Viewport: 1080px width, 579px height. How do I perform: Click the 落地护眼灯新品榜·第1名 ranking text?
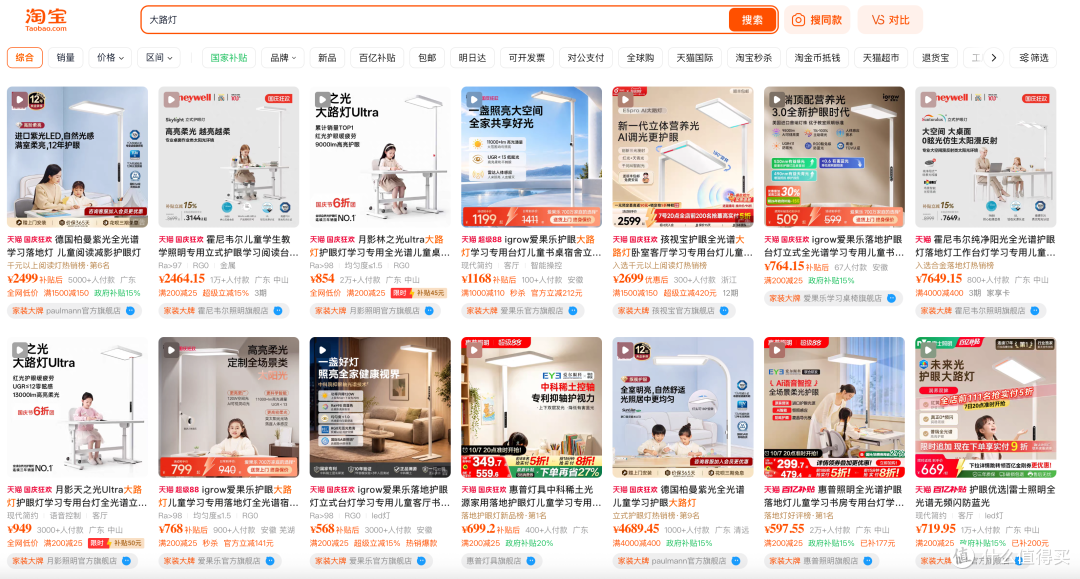click(503, 516)
